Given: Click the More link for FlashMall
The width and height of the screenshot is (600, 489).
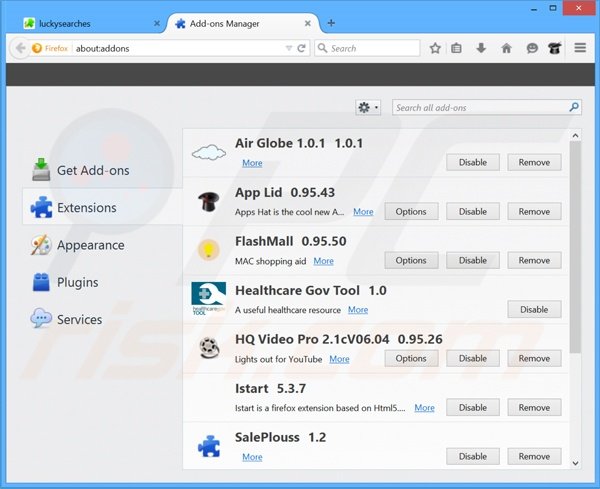Looking at the screenshot, I should click(323, 261).
